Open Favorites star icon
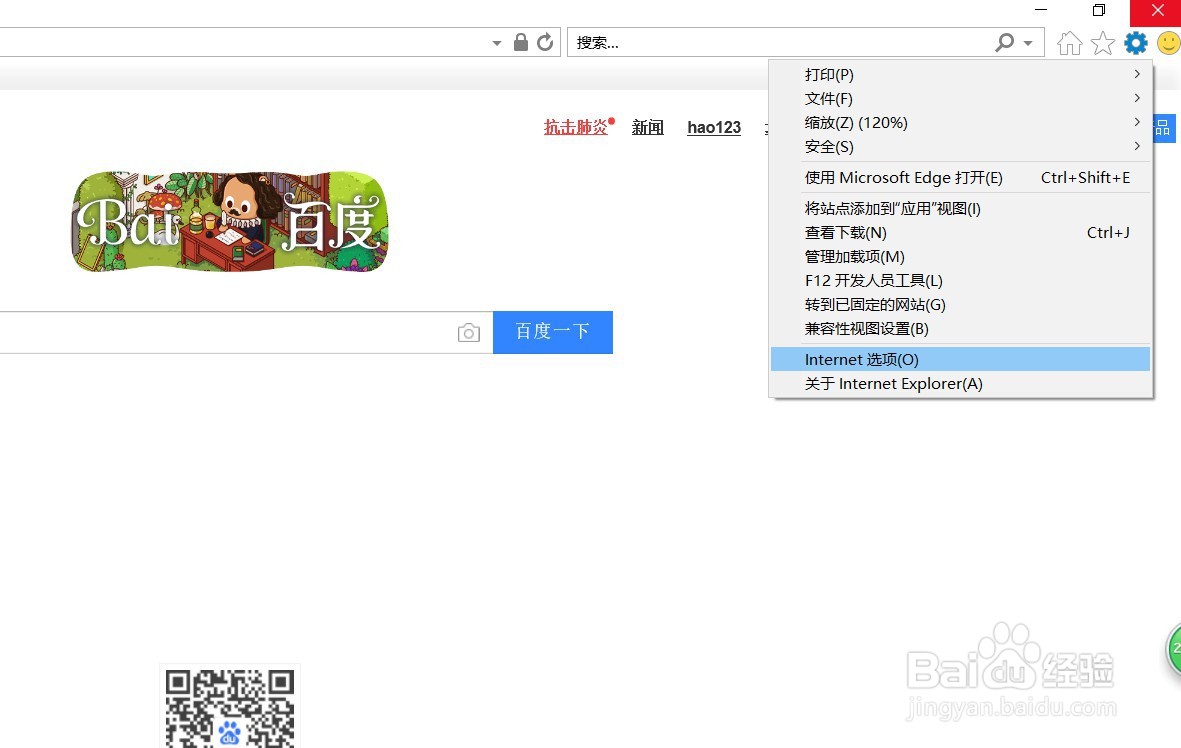Viewport: 1181px width, 748px height. coord(1103,43)
